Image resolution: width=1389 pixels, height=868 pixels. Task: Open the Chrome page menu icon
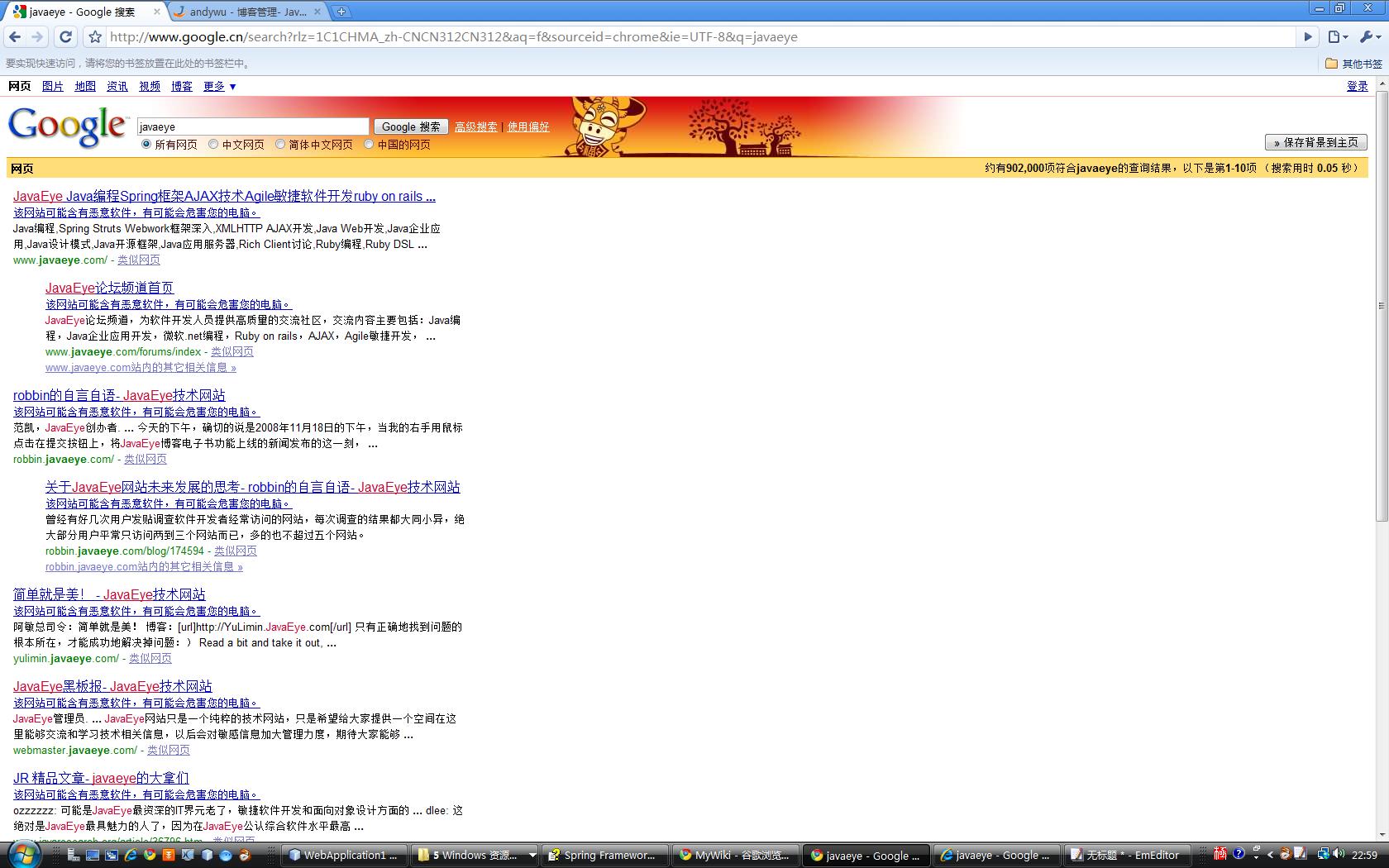[1338, 36]
